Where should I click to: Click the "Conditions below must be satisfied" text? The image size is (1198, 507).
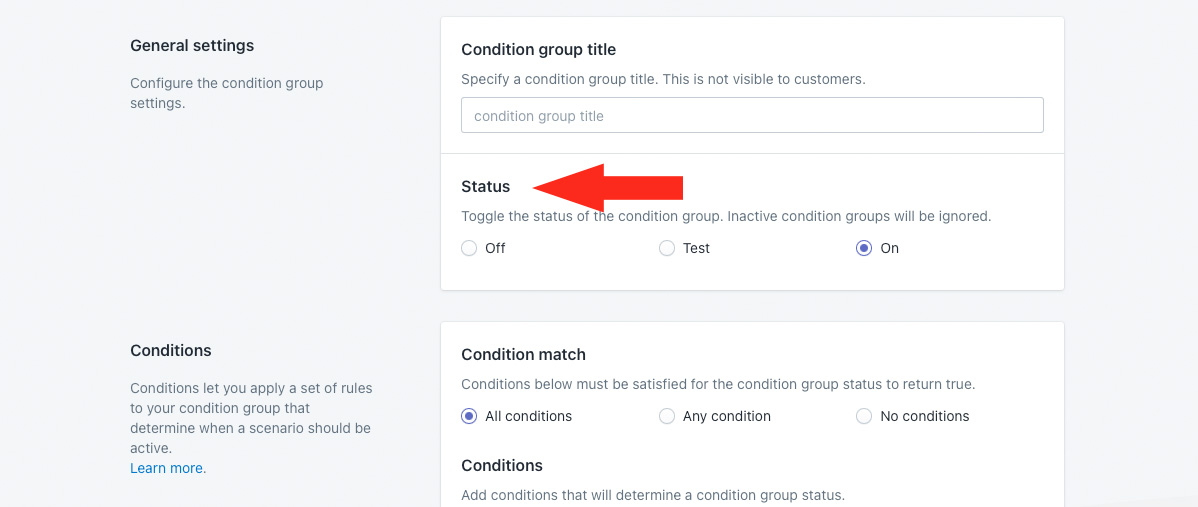[718, 384]
